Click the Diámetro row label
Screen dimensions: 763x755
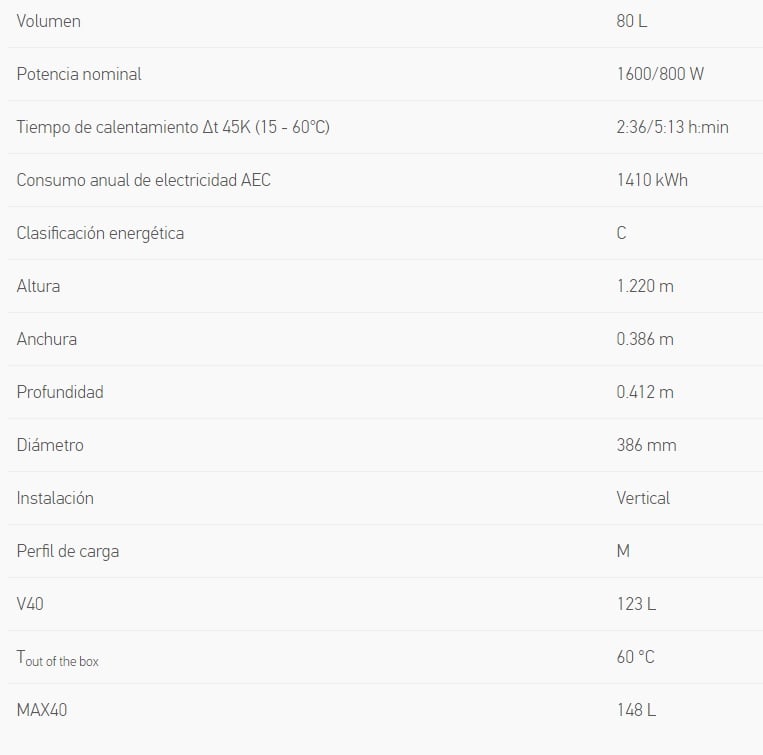click(x=50, y=446)
